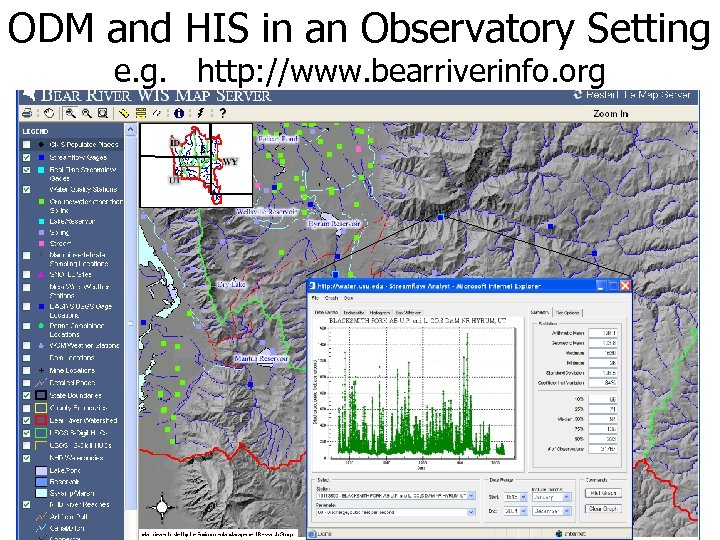This screenshot has height=540, width=720.
Task: Open the File menu in StreamFlow Analyst
Action: pos(315,298)
